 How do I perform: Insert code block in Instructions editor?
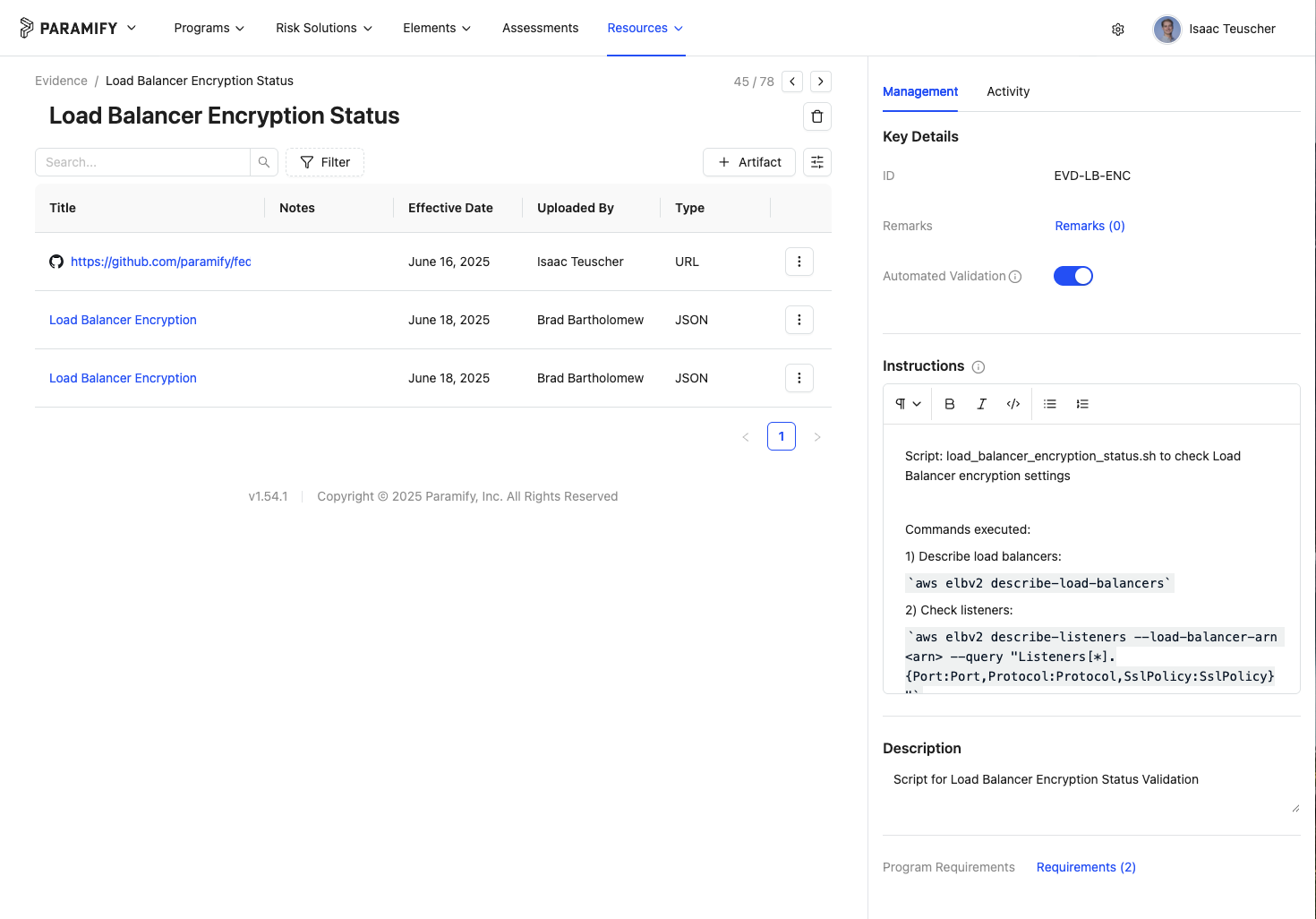pyautogui.click(x=1013, y=404)
